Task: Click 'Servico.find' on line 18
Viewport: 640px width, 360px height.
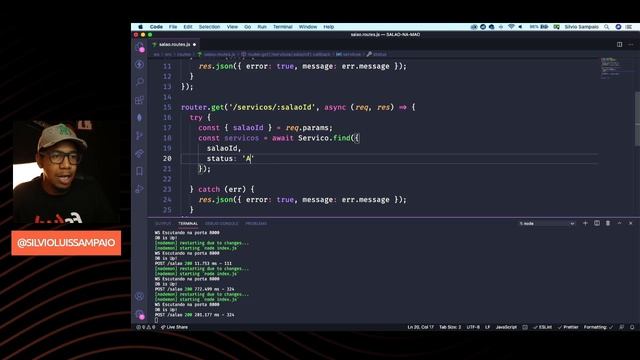Action: point(324,138)
